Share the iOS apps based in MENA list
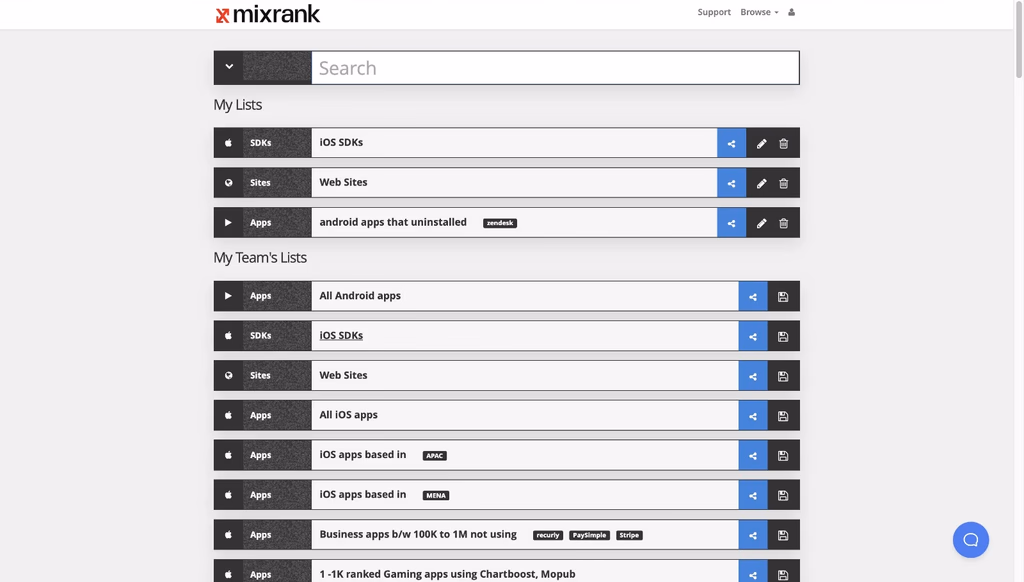Screen dimensions: 1024x582 (753, 496)
